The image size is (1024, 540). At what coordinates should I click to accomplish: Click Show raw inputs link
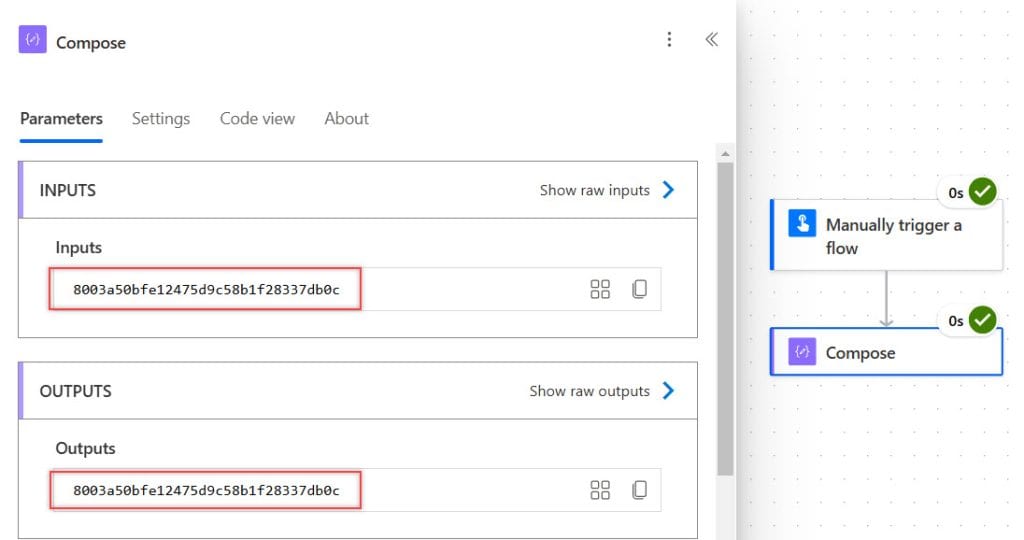(x=595, y=190)
